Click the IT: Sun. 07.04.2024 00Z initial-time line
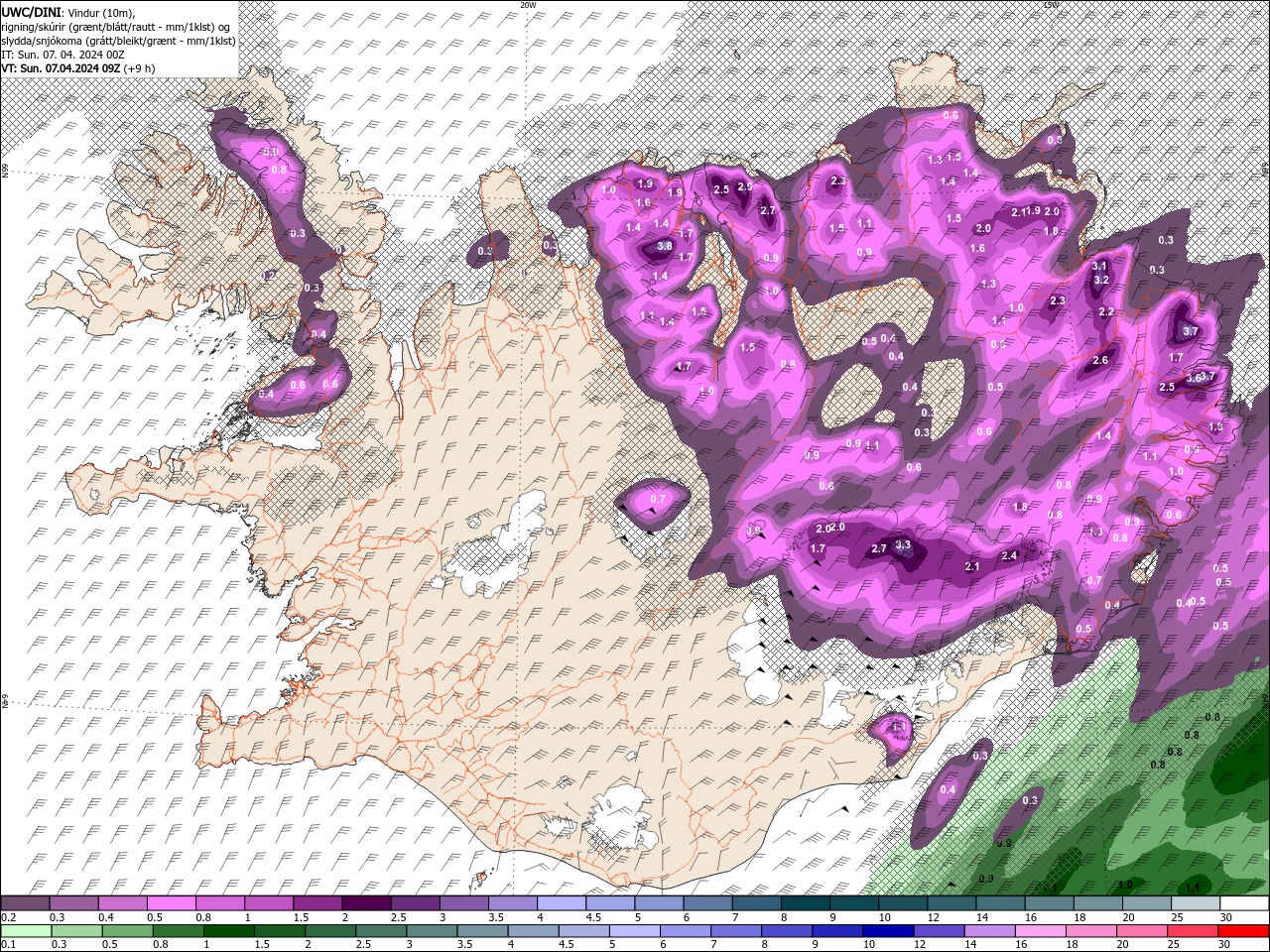Image resolution: width=1270 pixels, height=952 pixels. [x=63, y=55]
